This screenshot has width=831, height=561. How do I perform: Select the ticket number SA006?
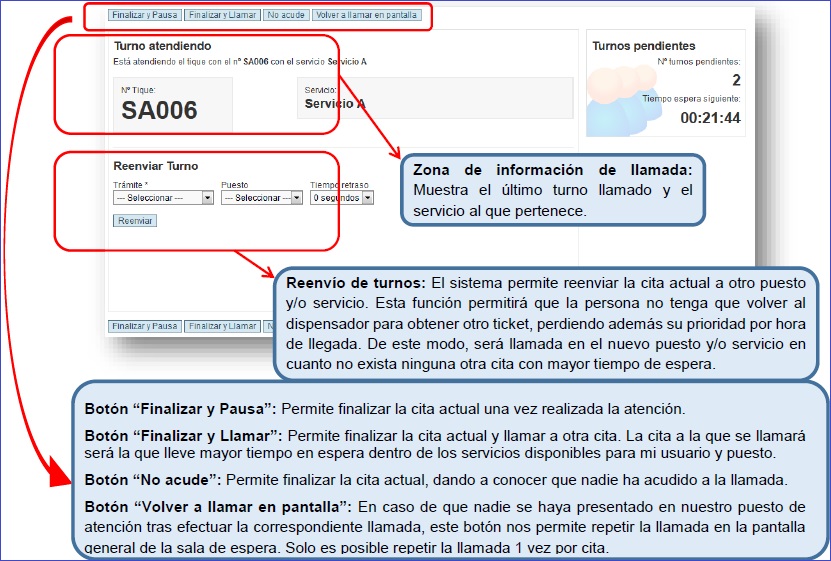(x=159, y=110)
